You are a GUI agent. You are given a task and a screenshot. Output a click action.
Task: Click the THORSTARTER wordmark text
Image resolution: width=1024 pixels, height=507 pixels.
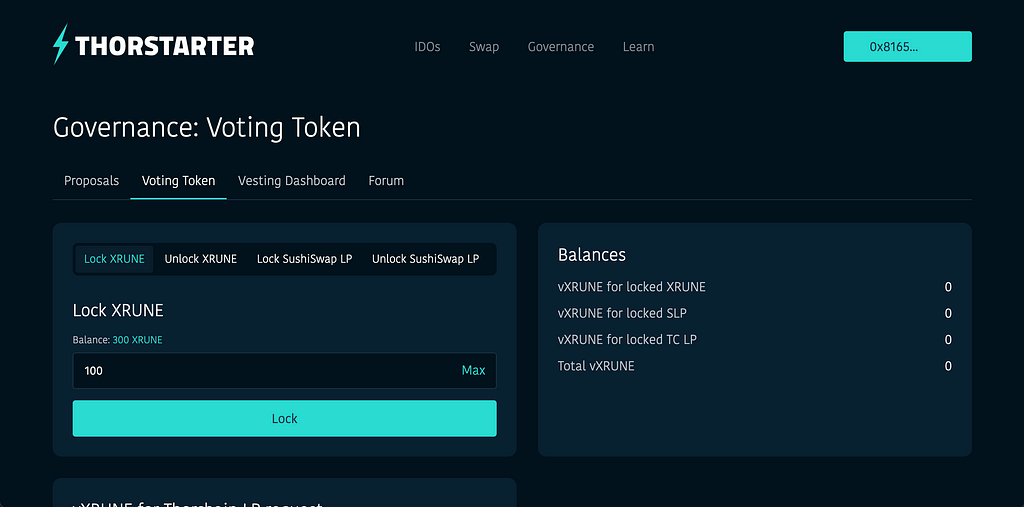pos(165,46)
